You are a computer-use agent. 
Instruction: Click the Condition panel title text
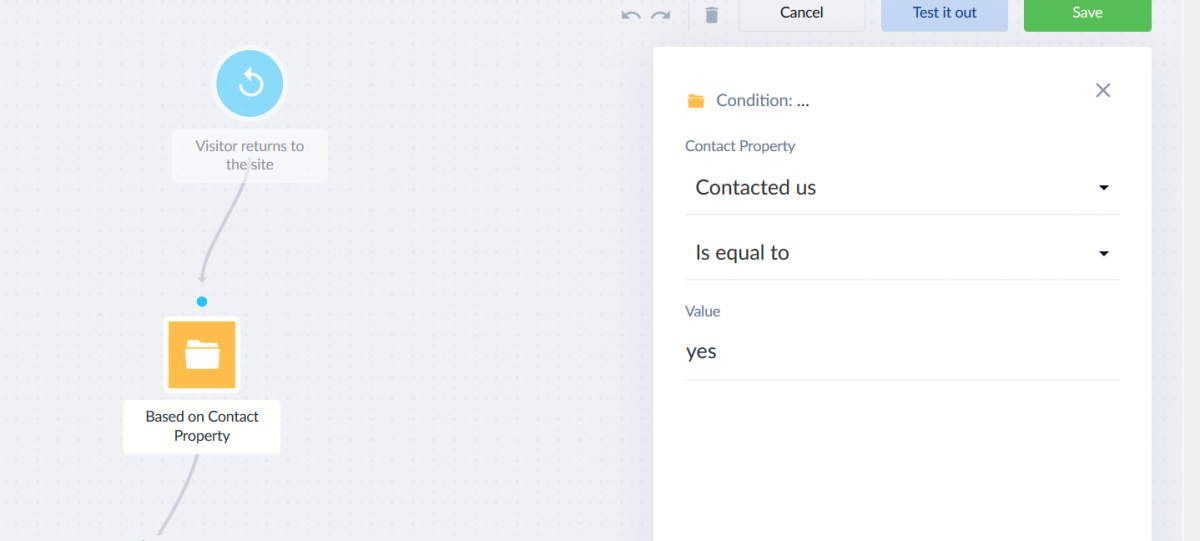[763, 101]
